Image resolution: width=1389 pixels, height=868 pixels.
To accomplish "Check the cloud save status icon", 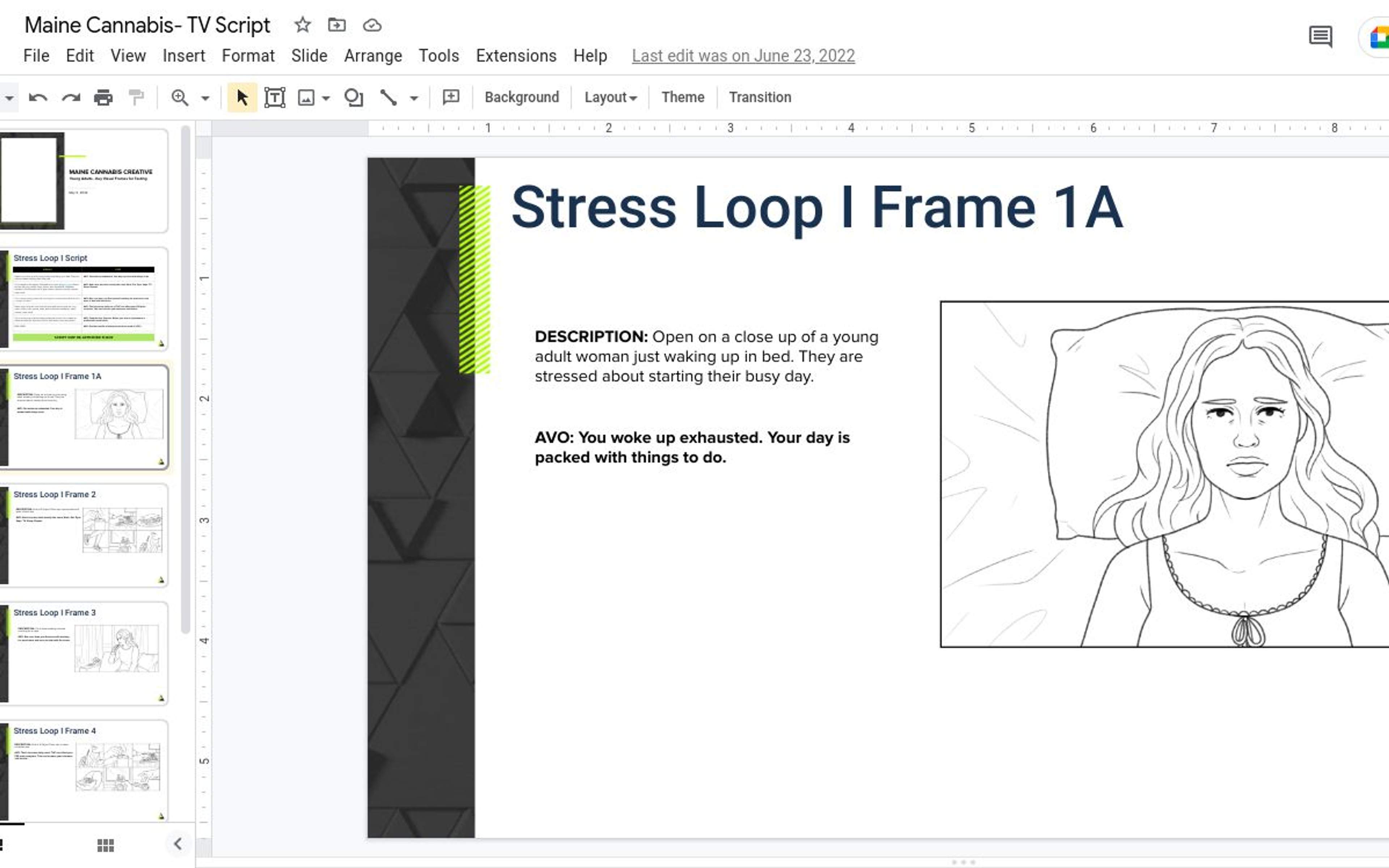I will tap(371, 25).
